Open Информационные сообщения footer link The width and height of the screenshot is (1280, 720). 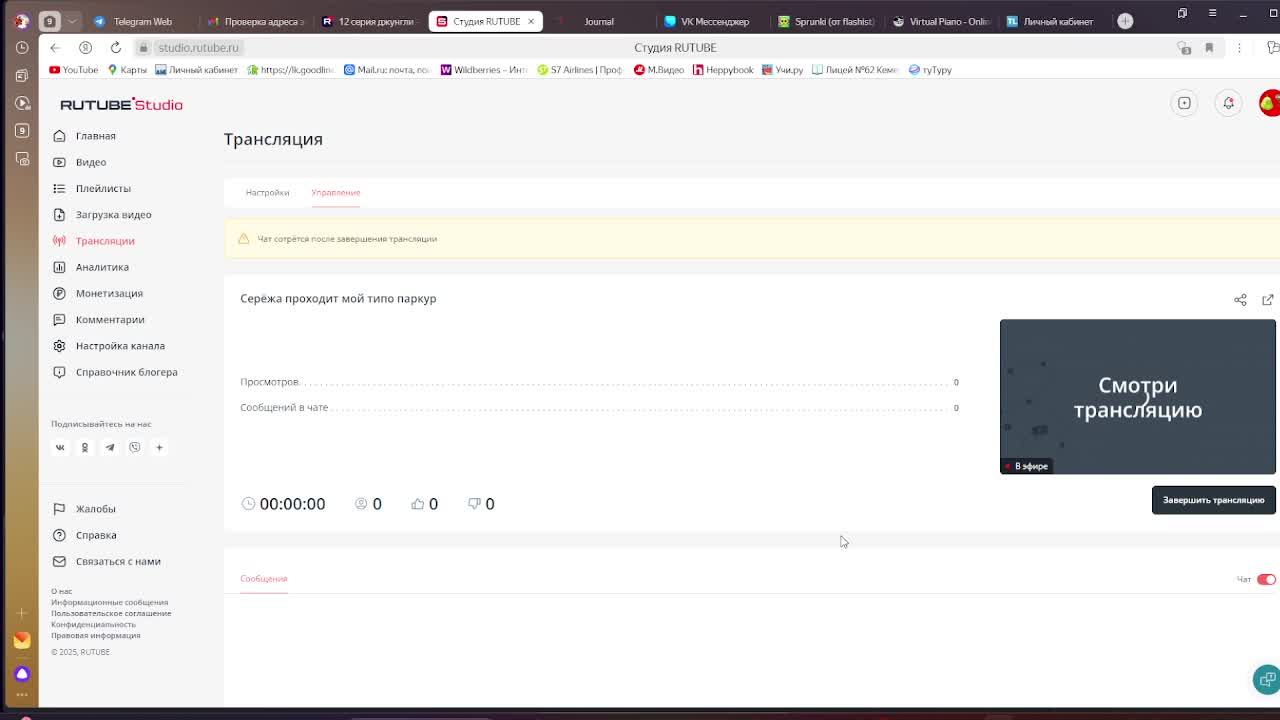(x=110, y=602)
